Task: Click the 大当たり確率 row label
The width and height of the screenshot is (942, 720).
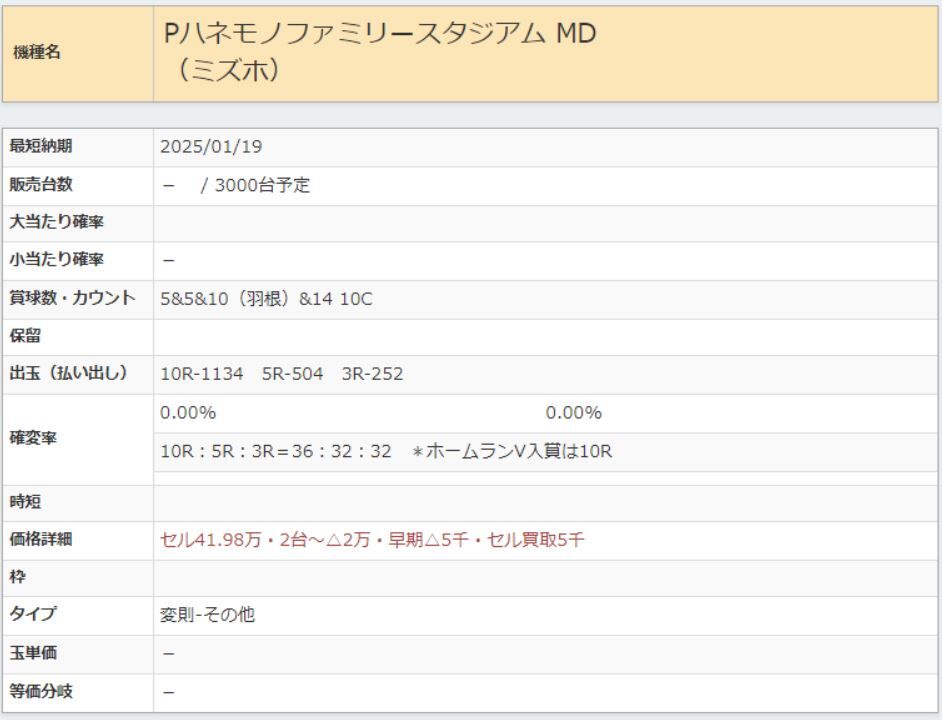Action: 56,222
